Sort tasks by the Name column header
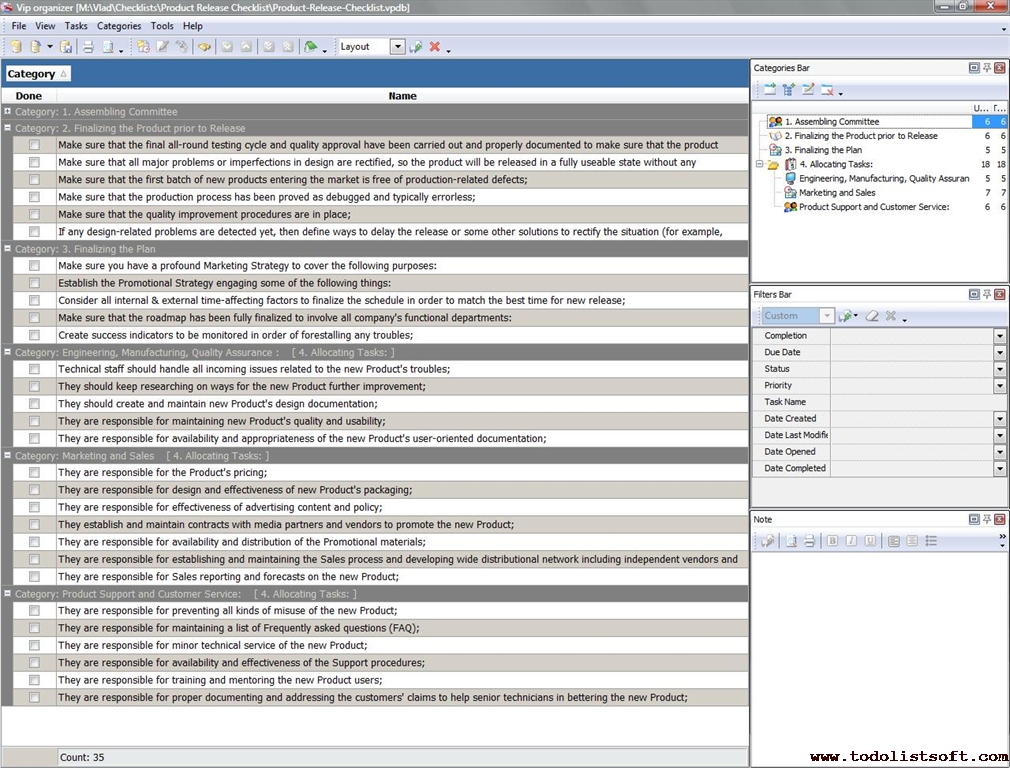 pos(402,96)
